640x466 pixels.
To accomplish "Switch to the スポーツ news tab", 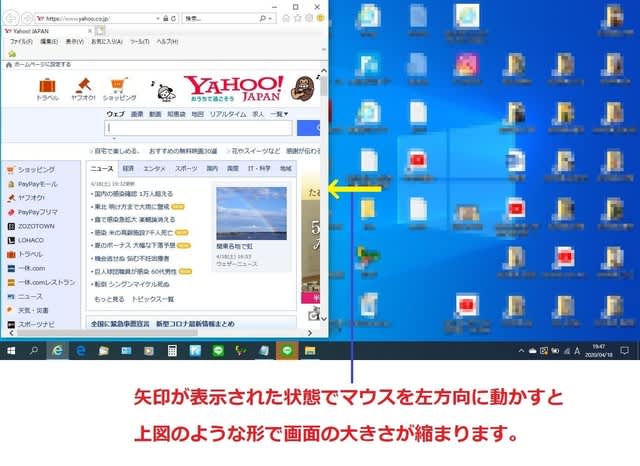I will tap(186, 169).
